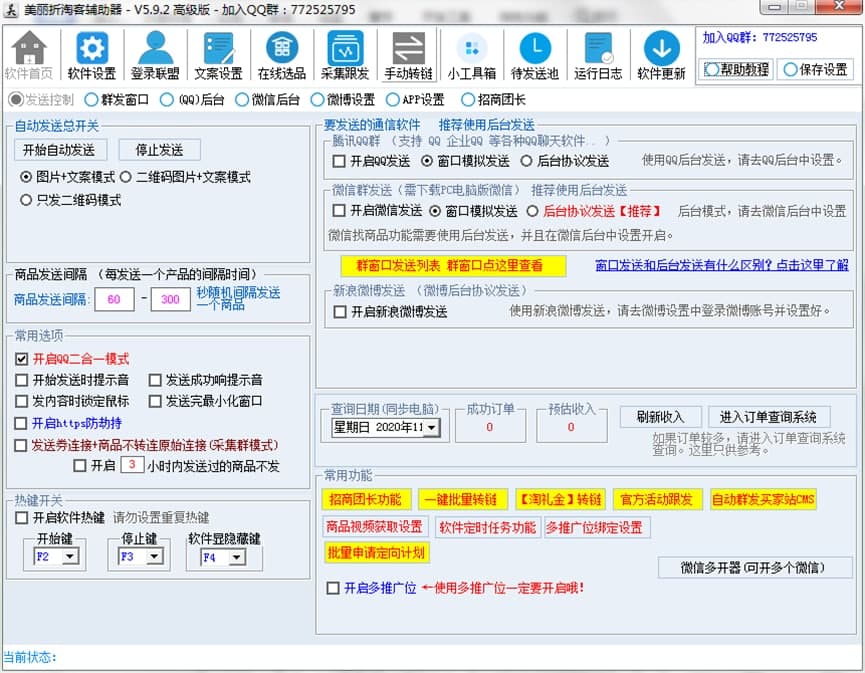Click the 开始自动发送 button
865x673 pixels.
(x=59, y=150)
